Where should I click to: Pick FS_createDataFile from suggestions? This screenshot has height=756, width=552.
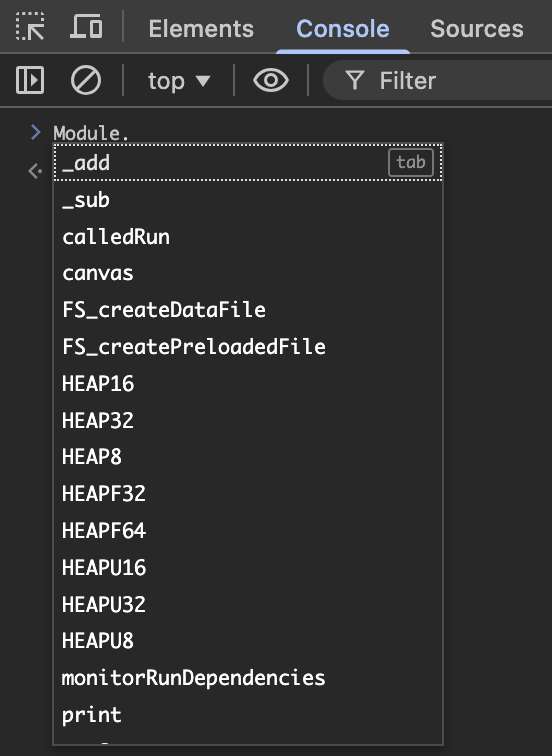click(248, 310)
